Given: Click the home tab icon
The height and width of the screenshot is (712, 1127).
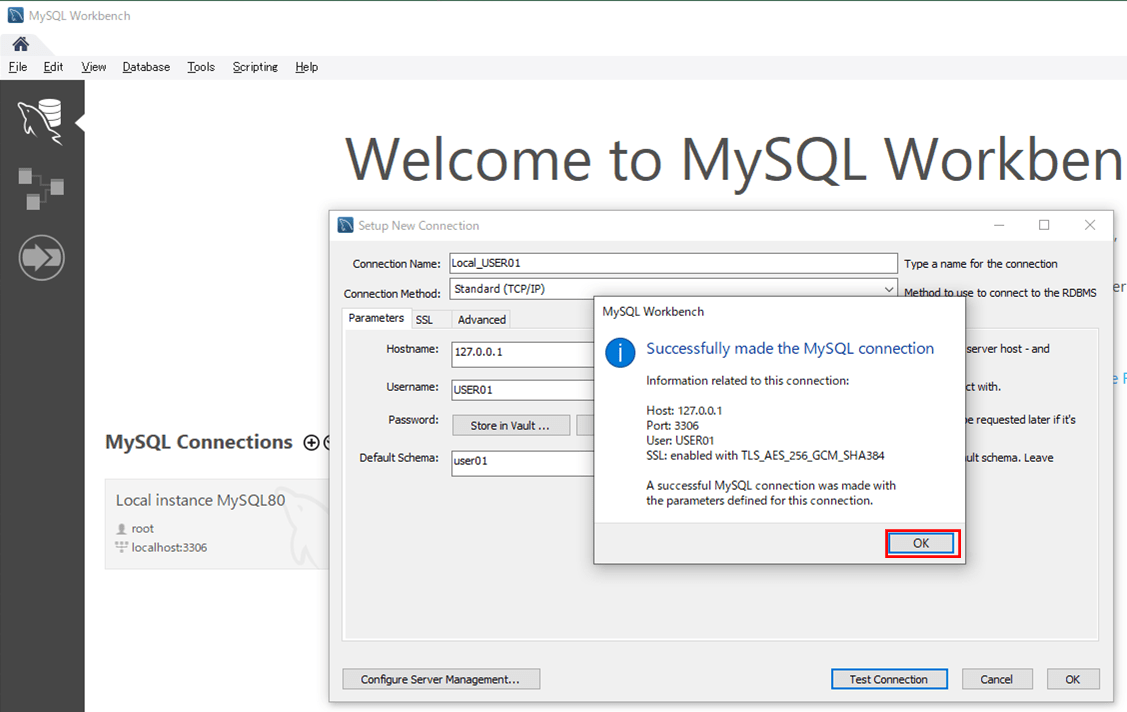Looking at the screenshot, I should (20, 44).
